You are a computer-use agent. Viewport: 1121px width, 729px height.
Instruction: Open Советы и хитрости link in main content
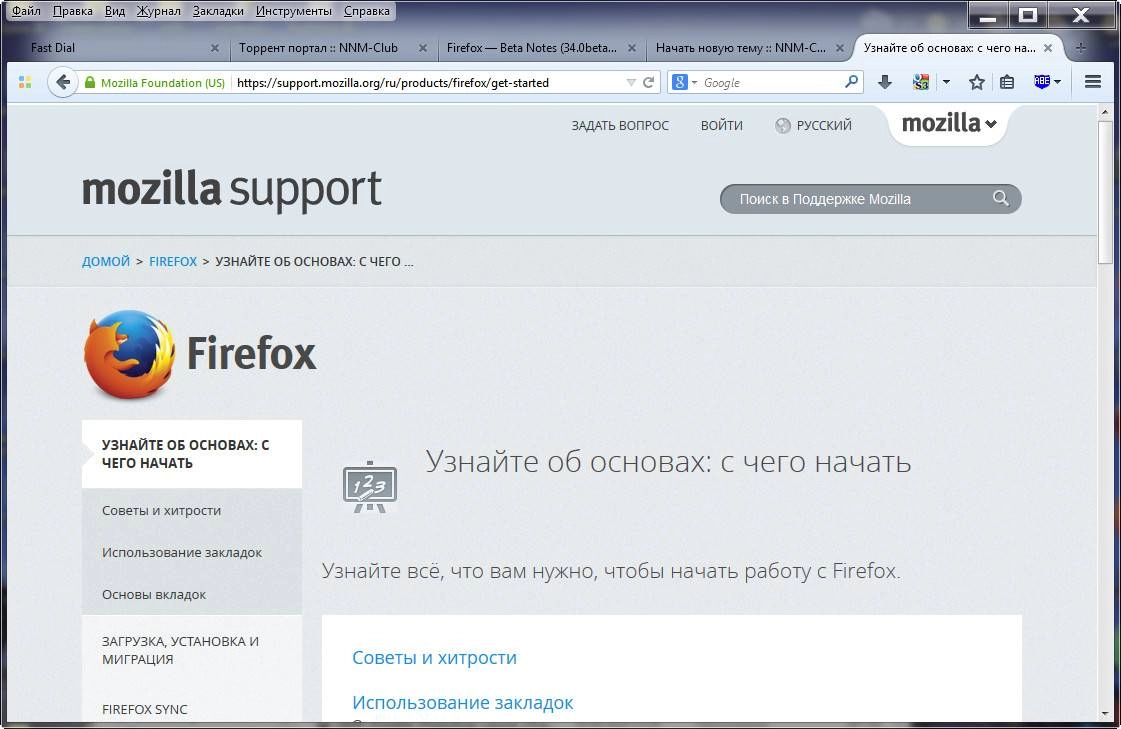point(434,658)
